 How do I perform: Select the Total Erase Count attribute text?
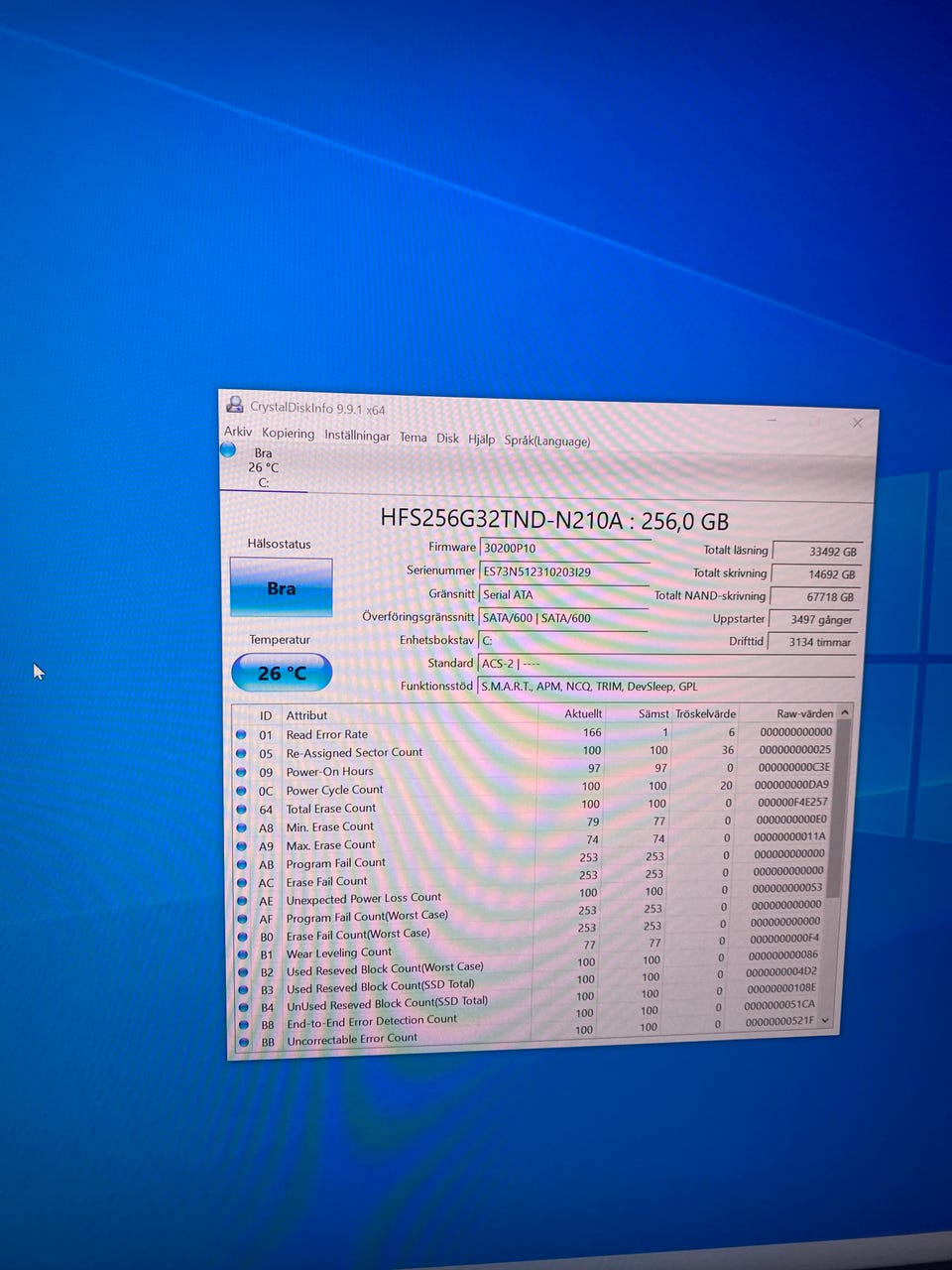click(331, 809)
